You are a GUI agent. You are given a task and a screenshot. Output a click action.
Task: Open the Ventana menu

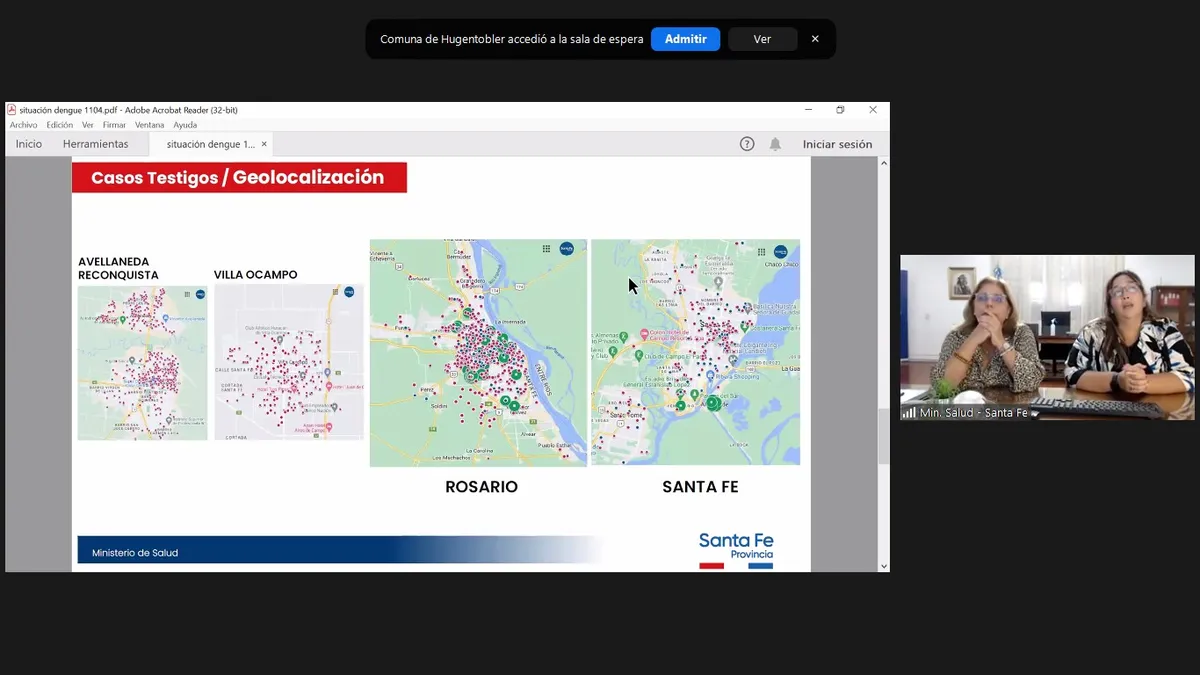[x=149, y=124]
